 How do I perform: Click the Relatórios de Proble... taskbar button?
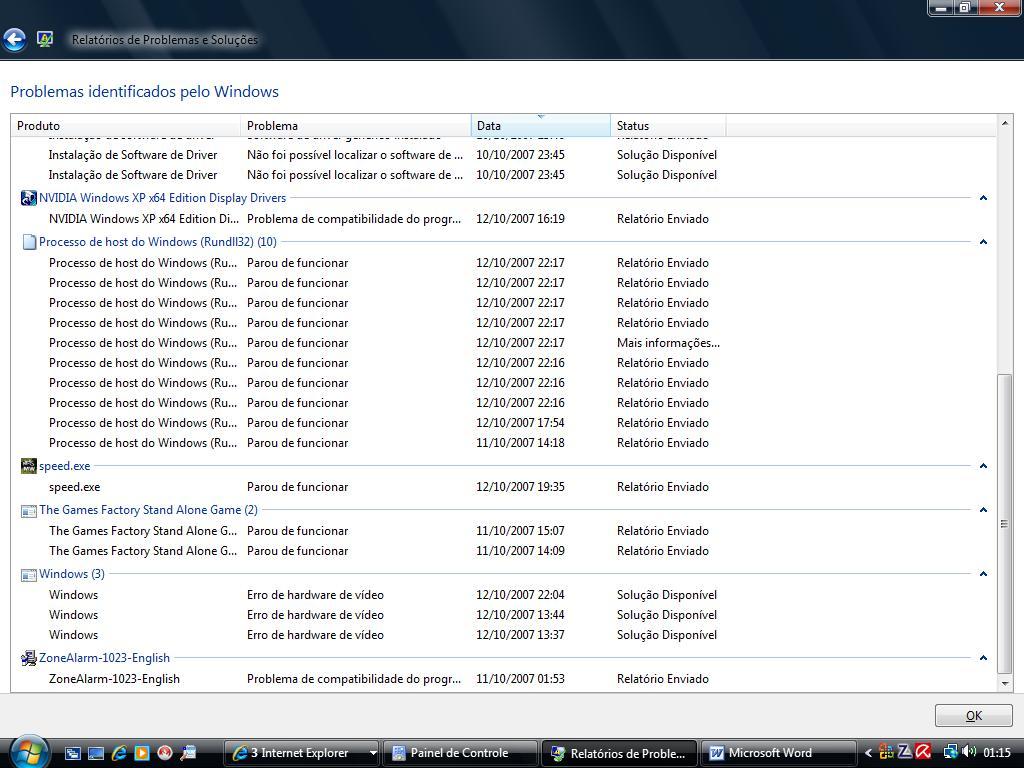(619, 753)
